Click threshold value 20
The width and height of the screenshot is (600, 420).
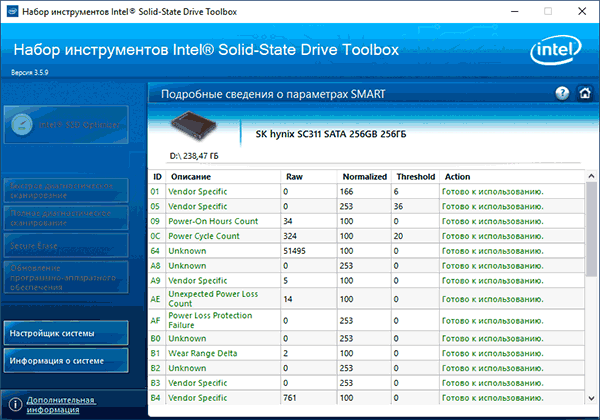pyautogui.click(x=398, y=236)
